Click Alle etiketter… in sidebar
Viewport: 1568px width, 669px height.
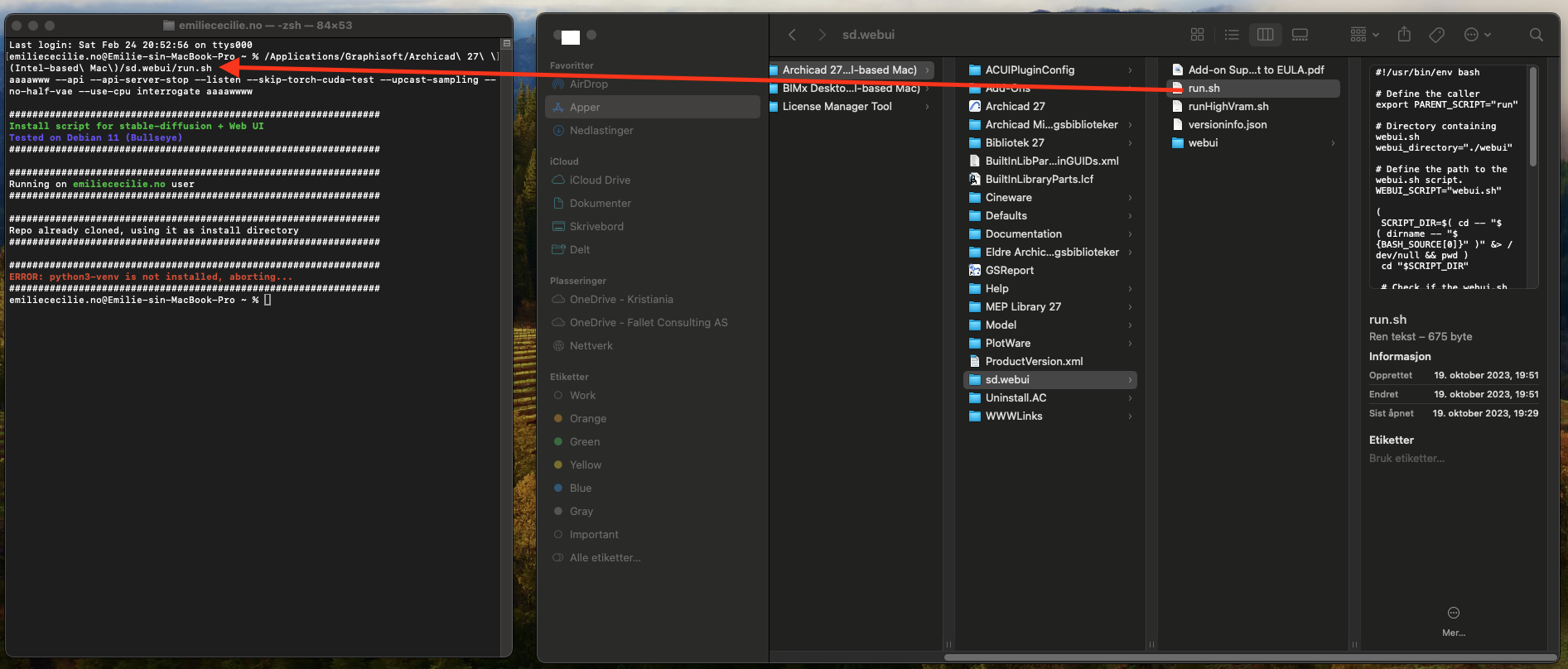point(605,558)
